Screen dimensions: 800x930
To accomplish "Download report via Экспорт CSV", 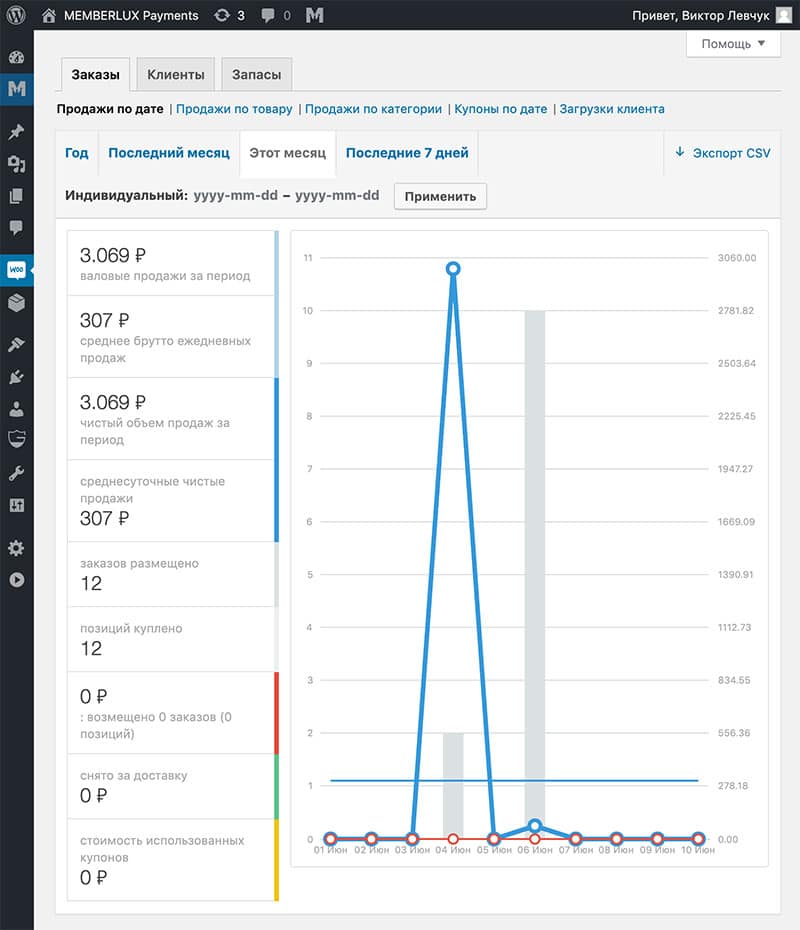I will click(722, 153).
